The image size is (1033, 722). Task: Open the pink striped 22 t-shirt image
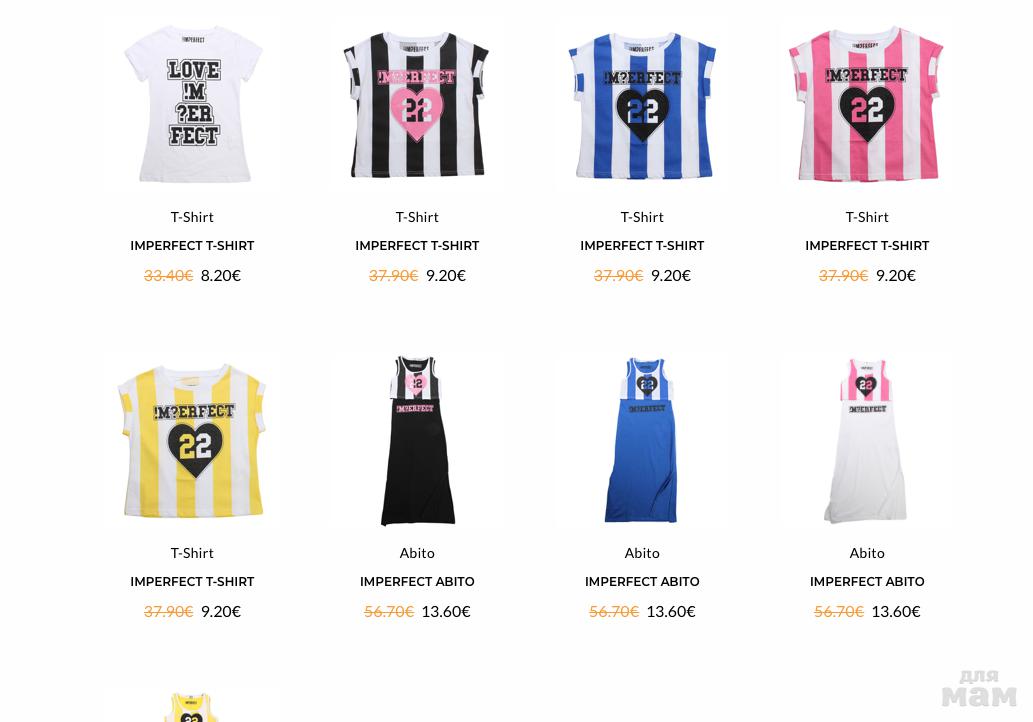click(x=866, y=104)
